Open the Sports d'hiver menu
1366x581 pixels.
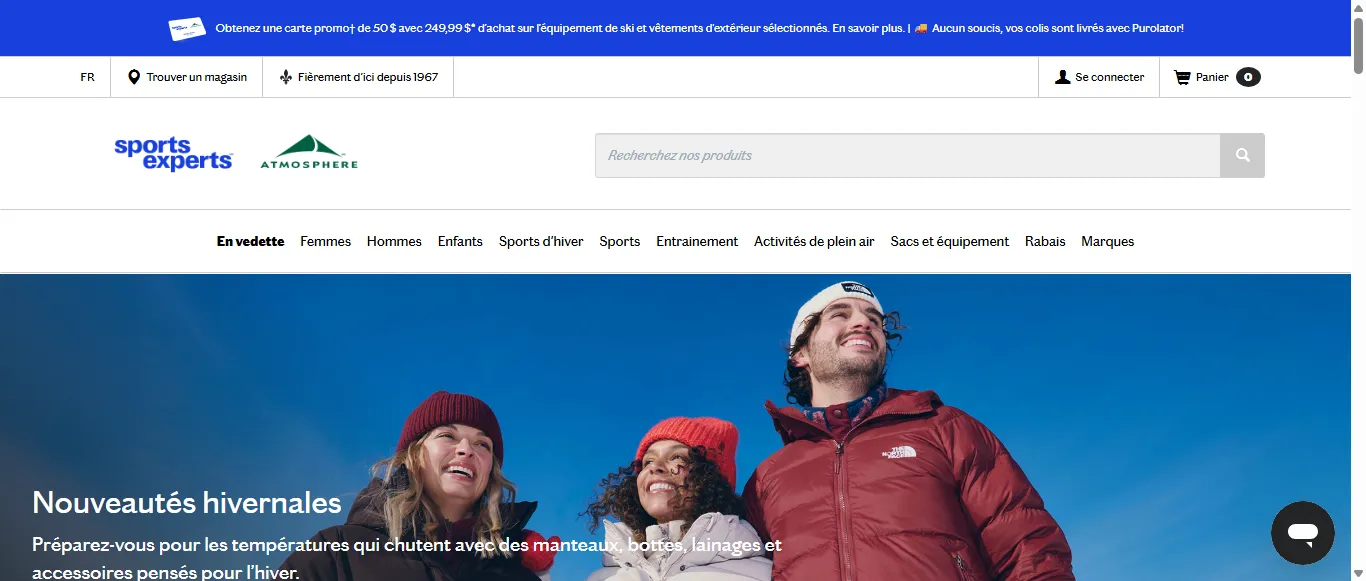pyautogui.click(x=541, y=241)
